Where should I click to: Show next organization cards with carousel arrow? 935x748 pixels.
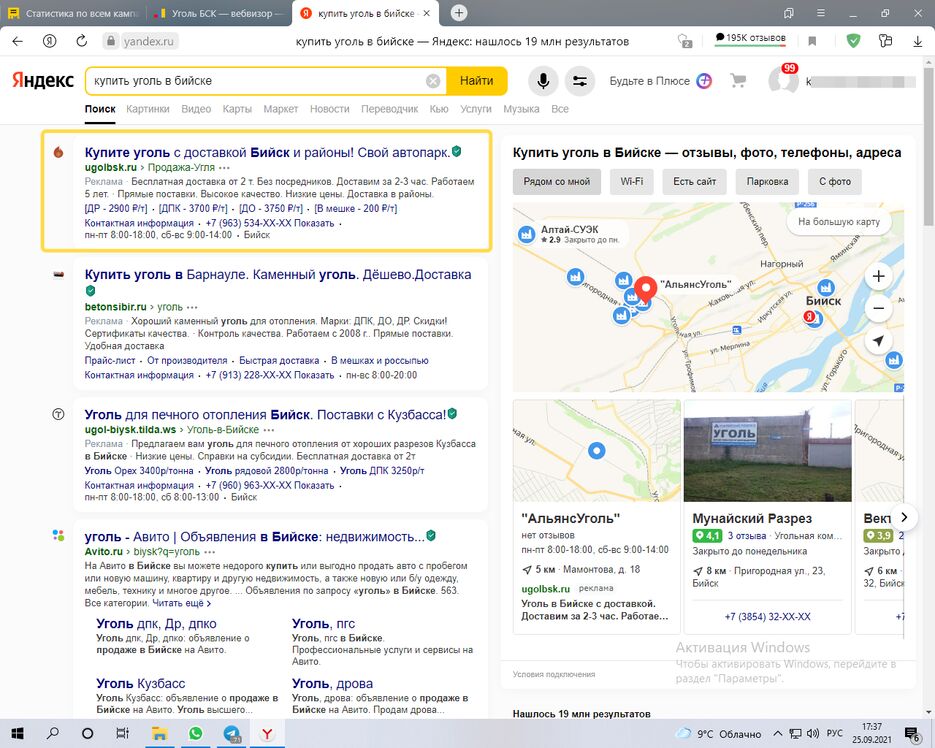pos(904,517)
